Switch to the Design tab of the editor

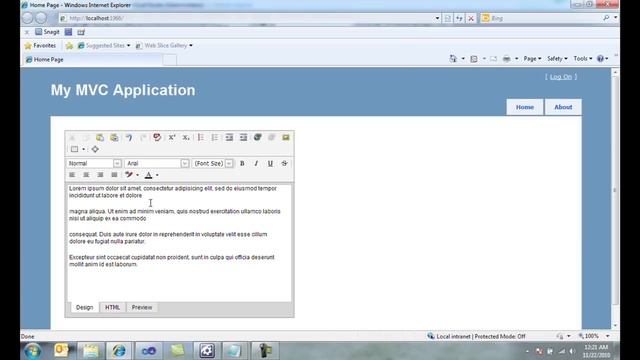pyautogui.click(x=84, y=307)
